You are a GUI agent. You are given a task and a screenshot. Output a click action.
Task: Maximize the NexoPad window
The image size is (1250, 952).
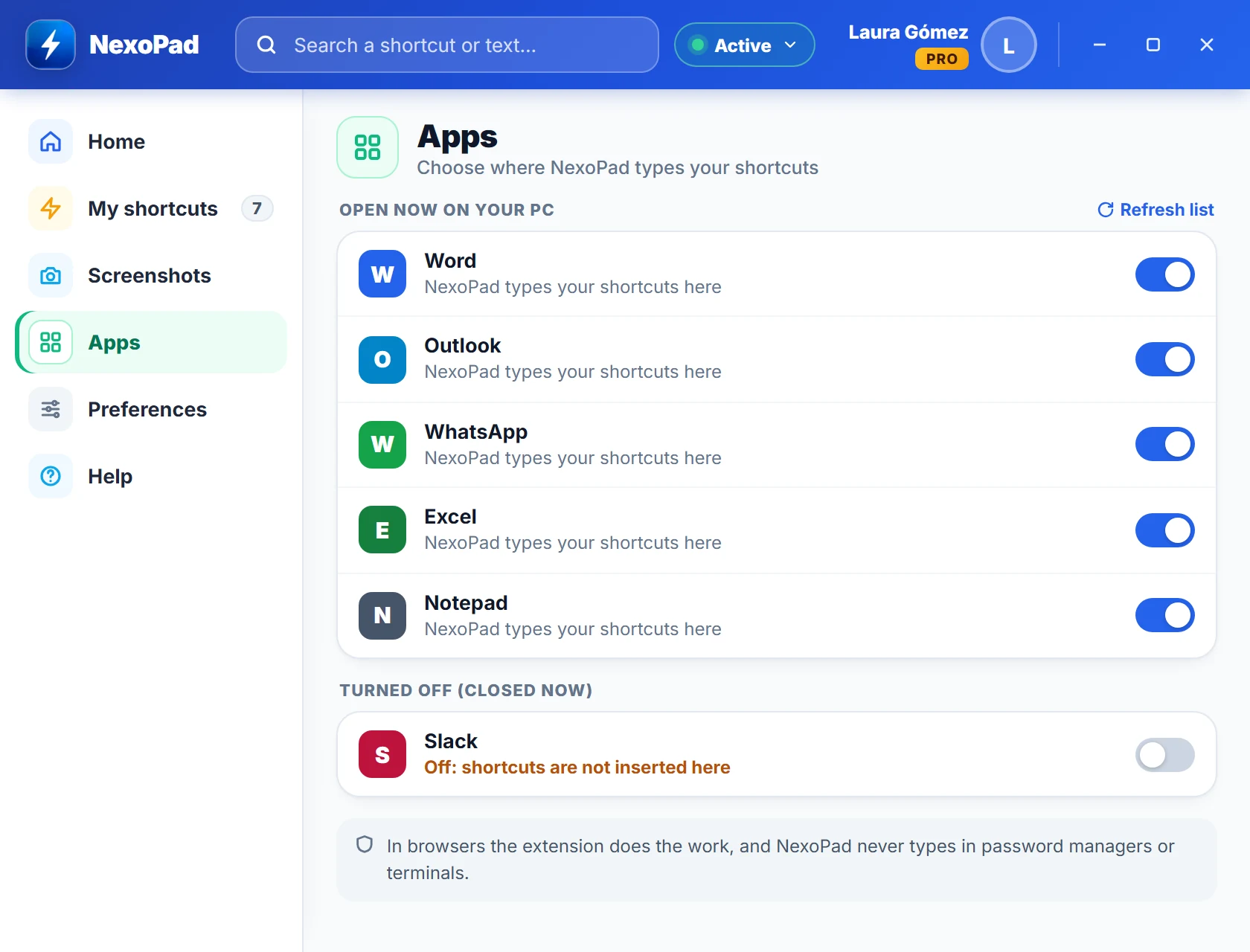pos(1153,45)
